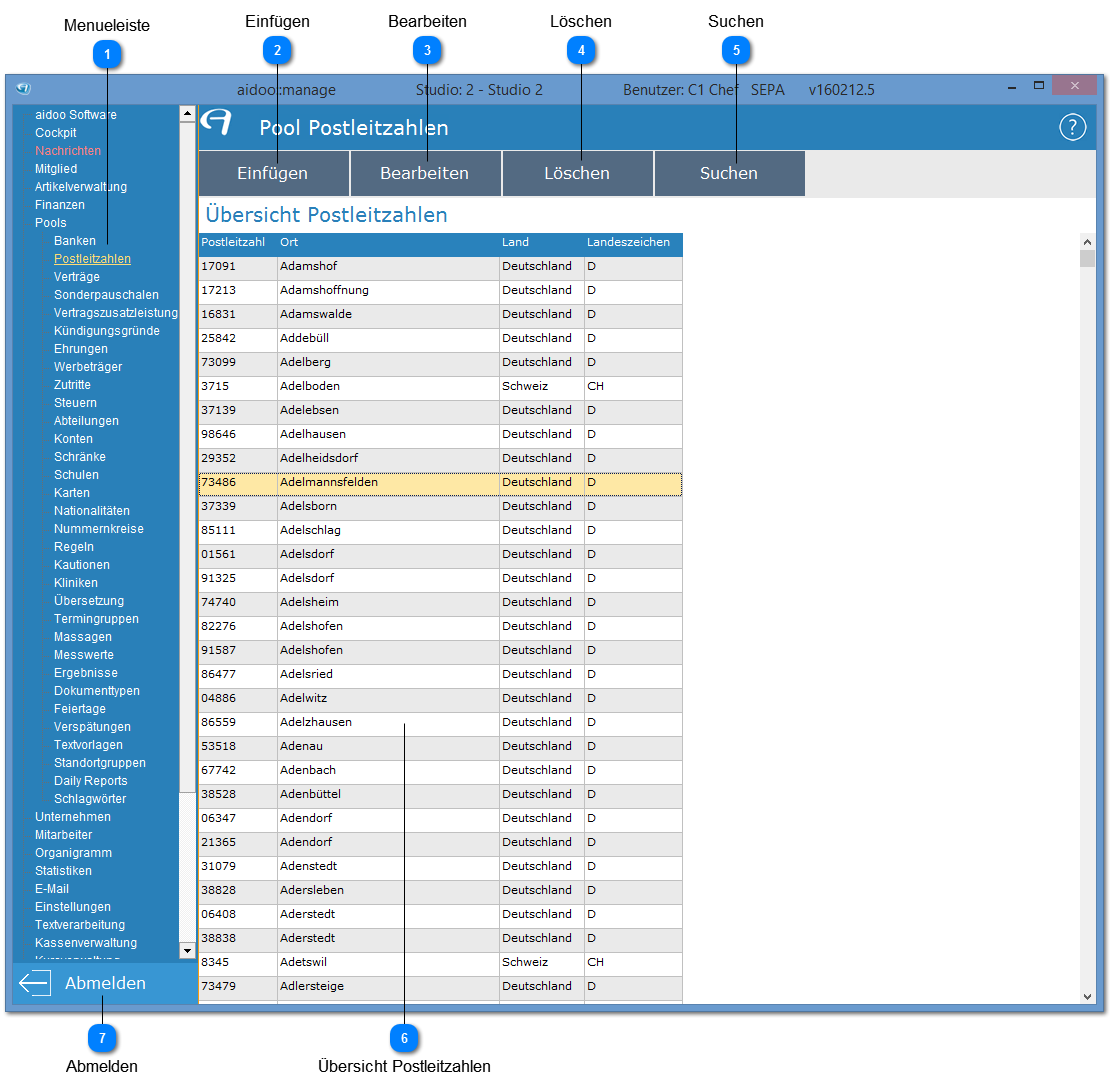Select Abteilungen in sidebar
Viewport: 1113px width, 1092px height.
pos(87,421)
